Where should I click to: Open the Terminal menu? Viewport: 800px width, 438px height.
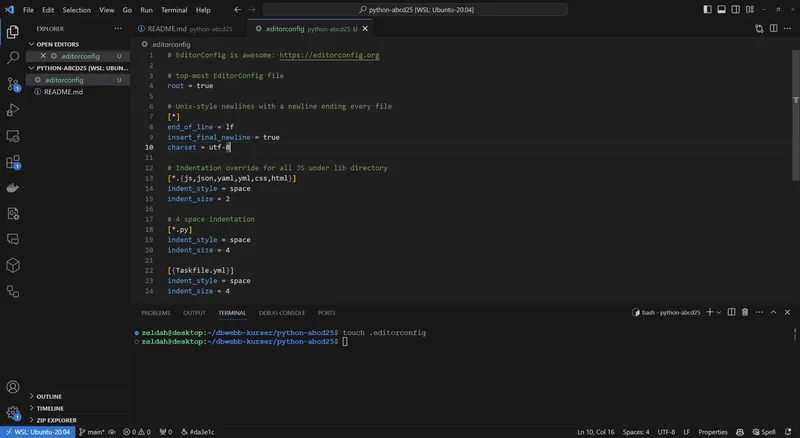pos(174,10)
